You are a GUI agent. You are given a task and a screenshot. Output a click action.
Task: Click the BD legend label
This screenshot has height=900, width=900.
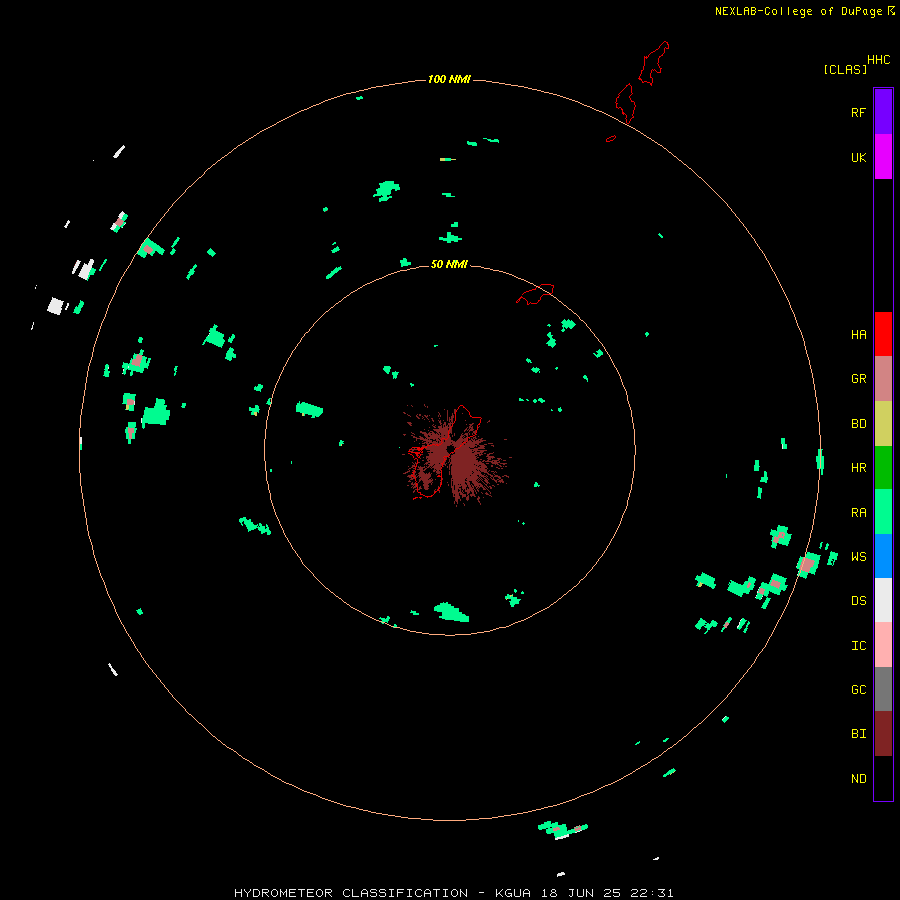coord(858,424)
